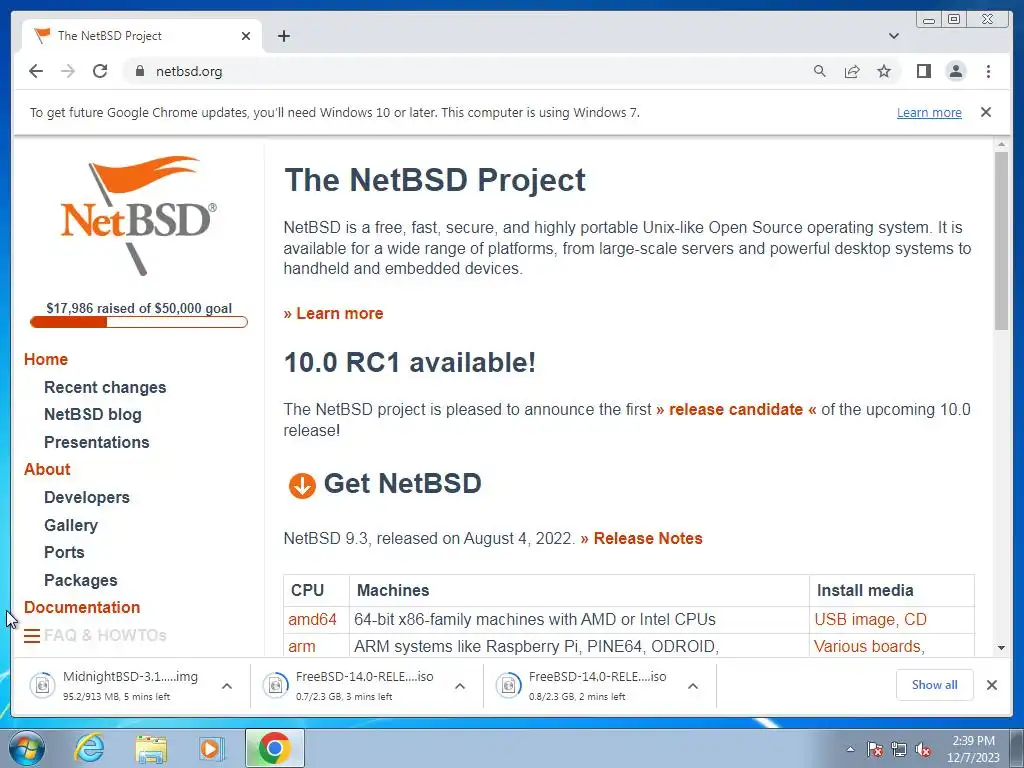Click the page scrollbar down arrow

tap(1001, 648)
